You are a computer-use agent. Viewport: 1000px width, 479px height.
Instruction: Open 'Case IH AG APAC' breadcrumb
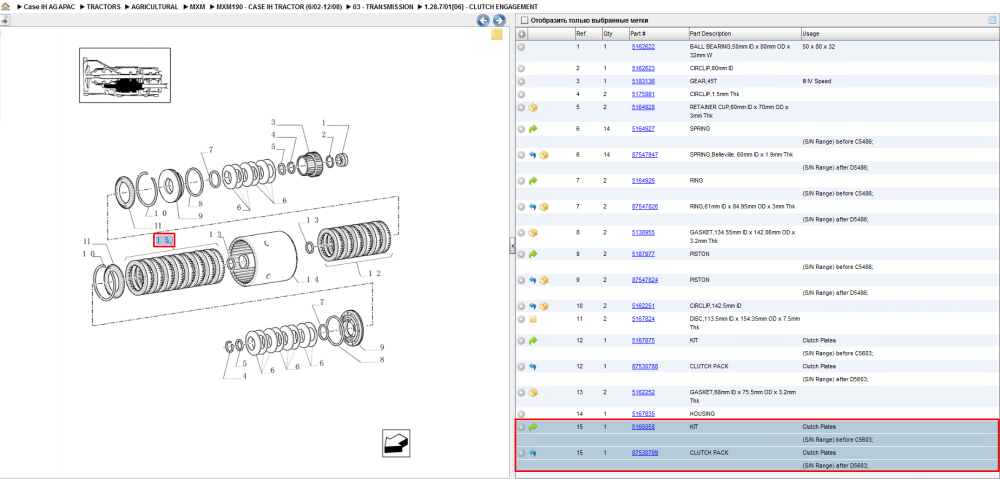click(x=49, y=6)
